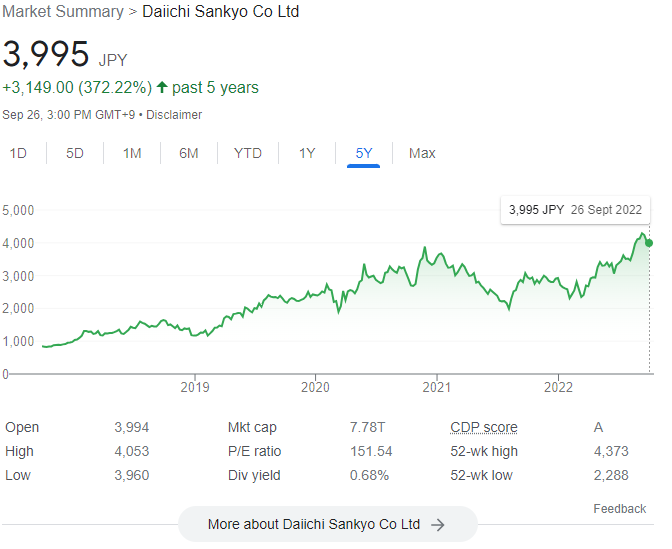Open the CDP score definition link
This screenshot has height=549, width=672.
pos(484,427)
